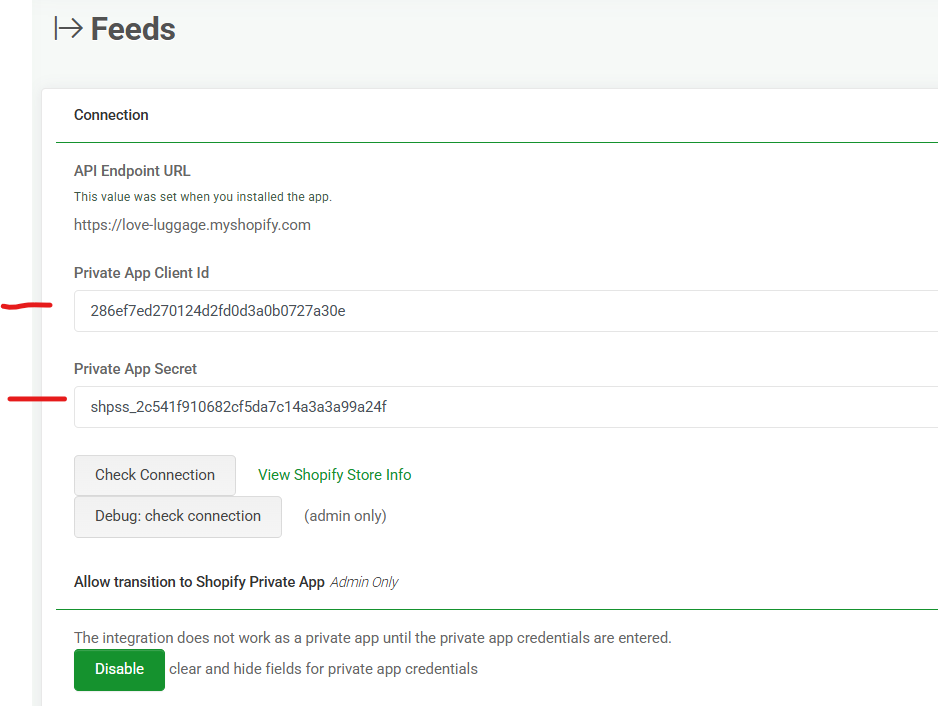This screenshot has height=706, width=938.
Task: Click the Feeds page heading
Action: pyautogui.click(x=133, y=29)
